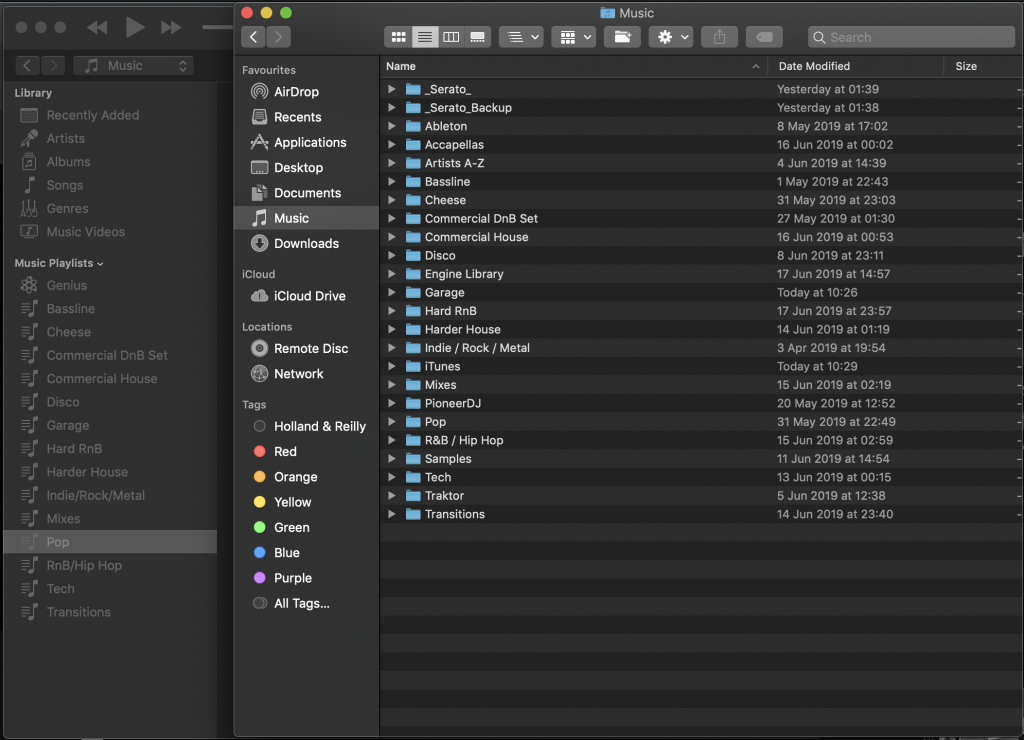Select the List view toggle

[x=424, y=36]
